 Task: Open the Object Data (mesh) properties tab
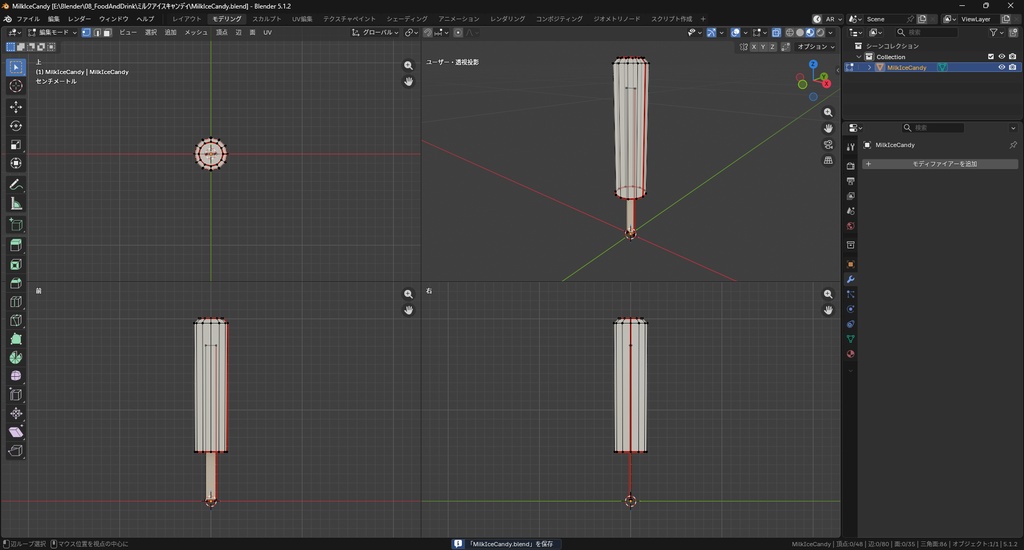coord(850,339)
